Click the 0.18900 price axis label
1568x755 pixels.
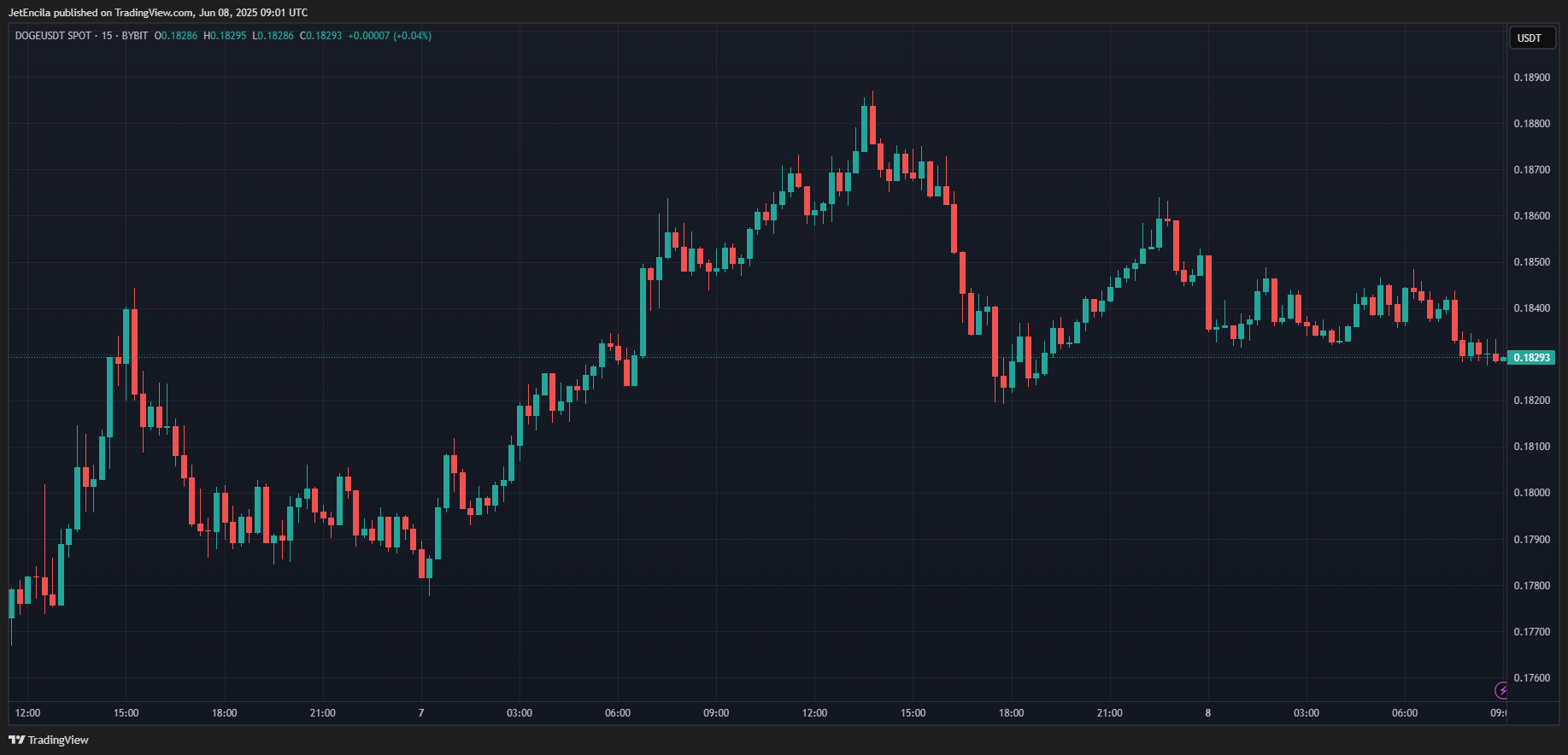[1532, 78]
